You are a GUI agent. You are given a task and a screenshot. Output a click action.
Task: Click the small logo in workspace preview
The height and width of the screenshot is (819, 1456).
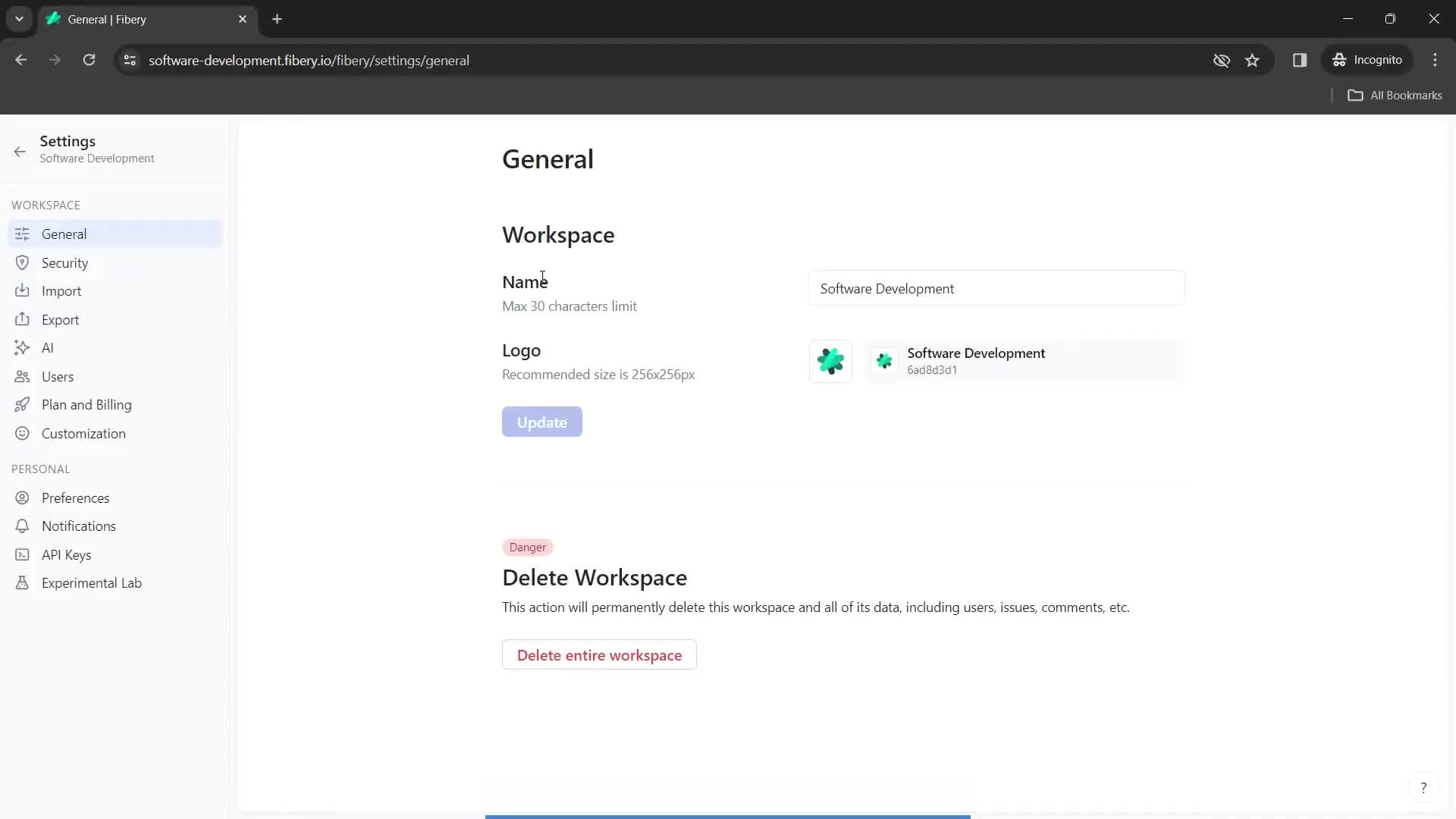[884, 361]
